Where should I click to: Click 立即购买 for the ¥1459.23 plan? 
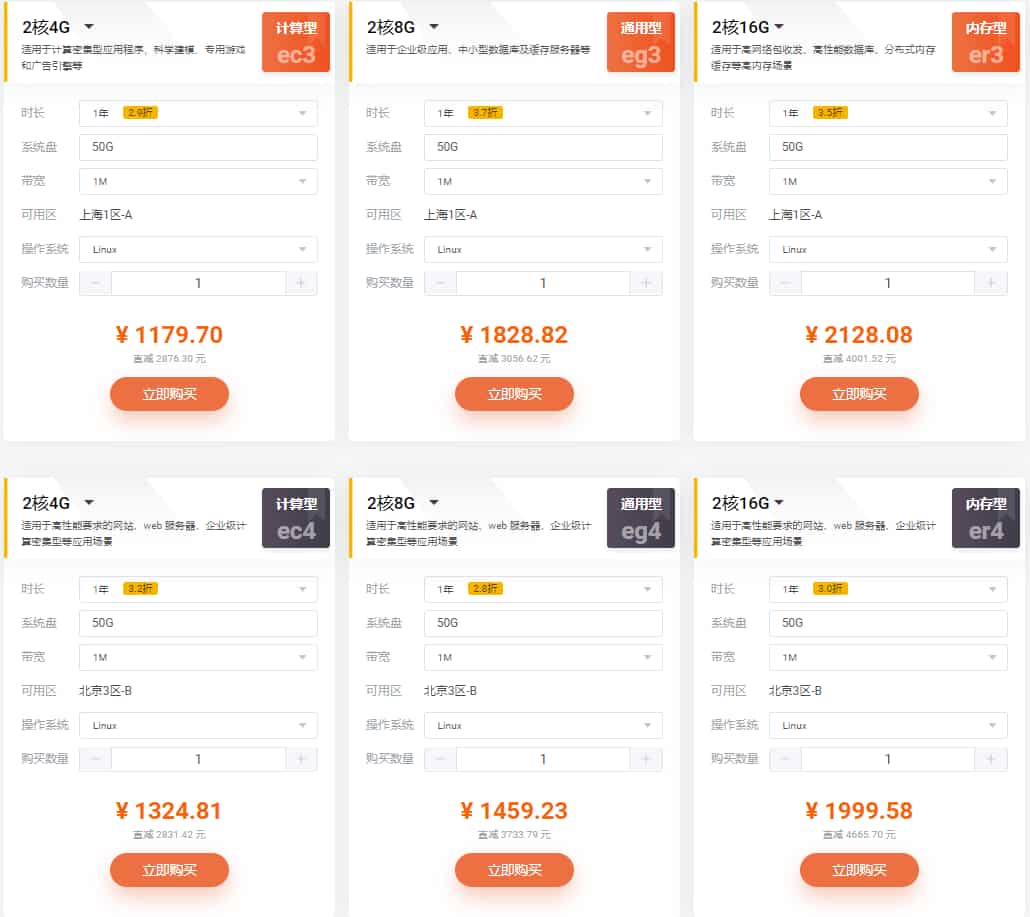(x=514, y=870)
